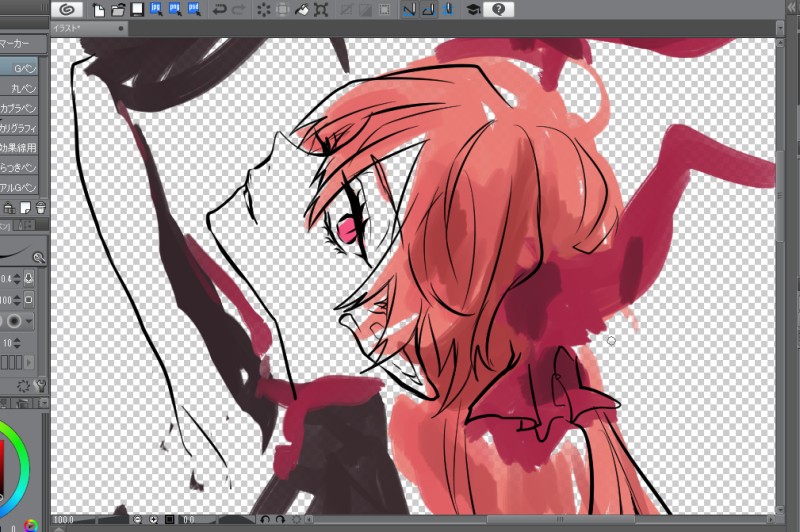Screen dimensions: 800x532
Task: Open Clip Studio tutorial graduation-cap icon
Action: click(x=473, y=10)
